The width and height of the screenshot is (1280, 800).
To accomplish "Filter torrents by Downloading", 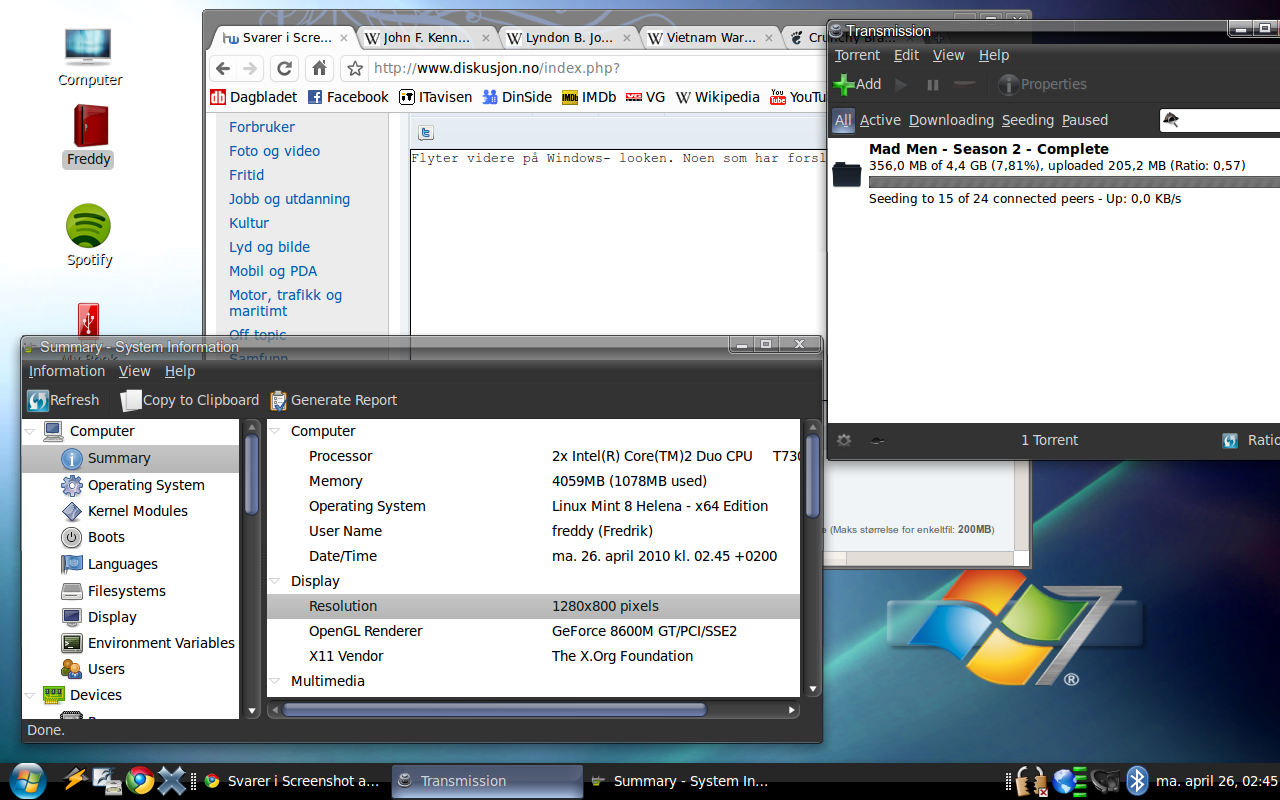I will click(951, 120).
